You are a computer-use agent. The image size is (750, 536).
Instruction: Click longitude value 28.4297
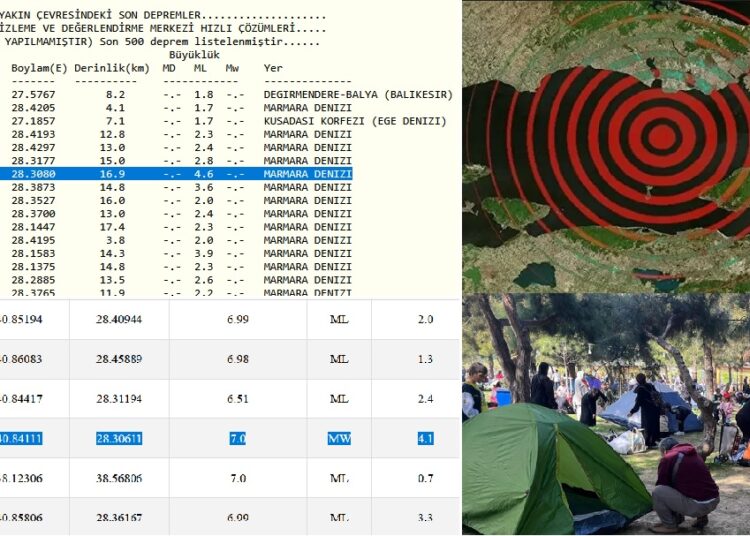tap(33, 148)
